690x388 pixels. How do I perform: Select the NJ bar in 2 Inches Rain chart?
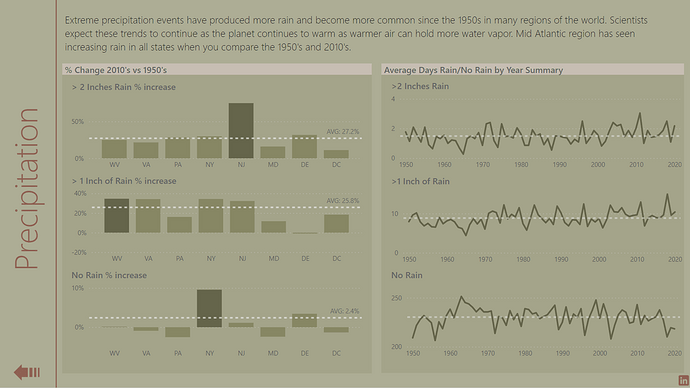241,131
